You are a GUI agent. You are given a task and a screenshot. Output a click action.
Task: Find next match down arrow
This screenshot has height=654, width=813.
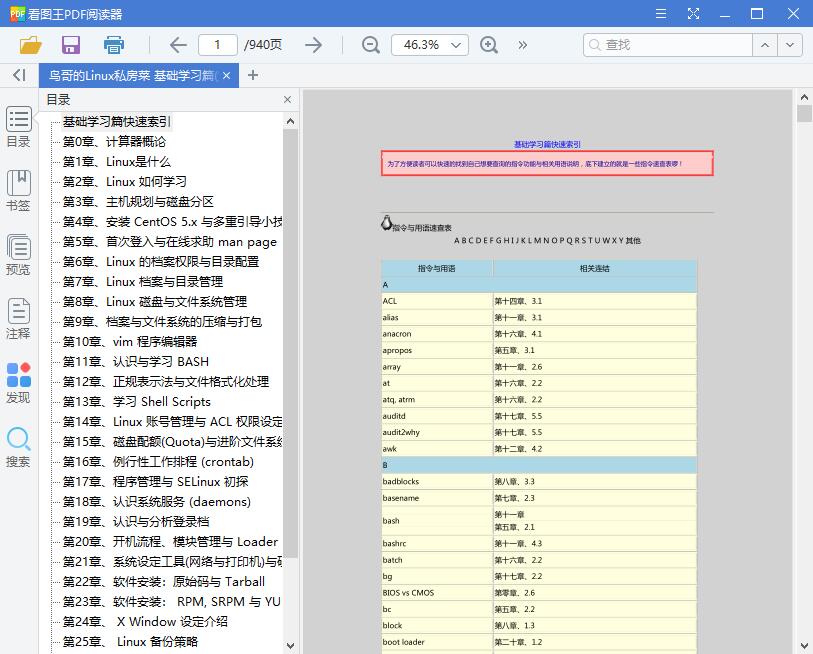tap(790, 45)
